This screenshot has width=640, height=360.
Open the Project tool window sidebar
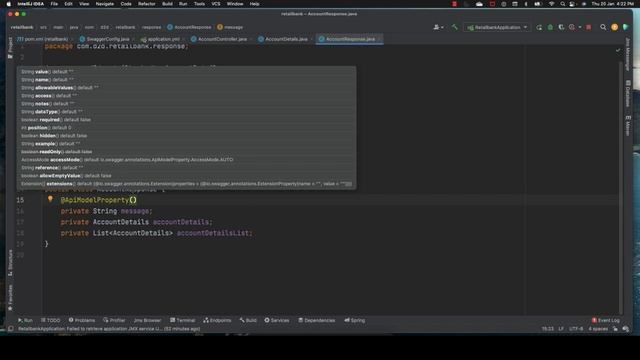click(10, 48)
